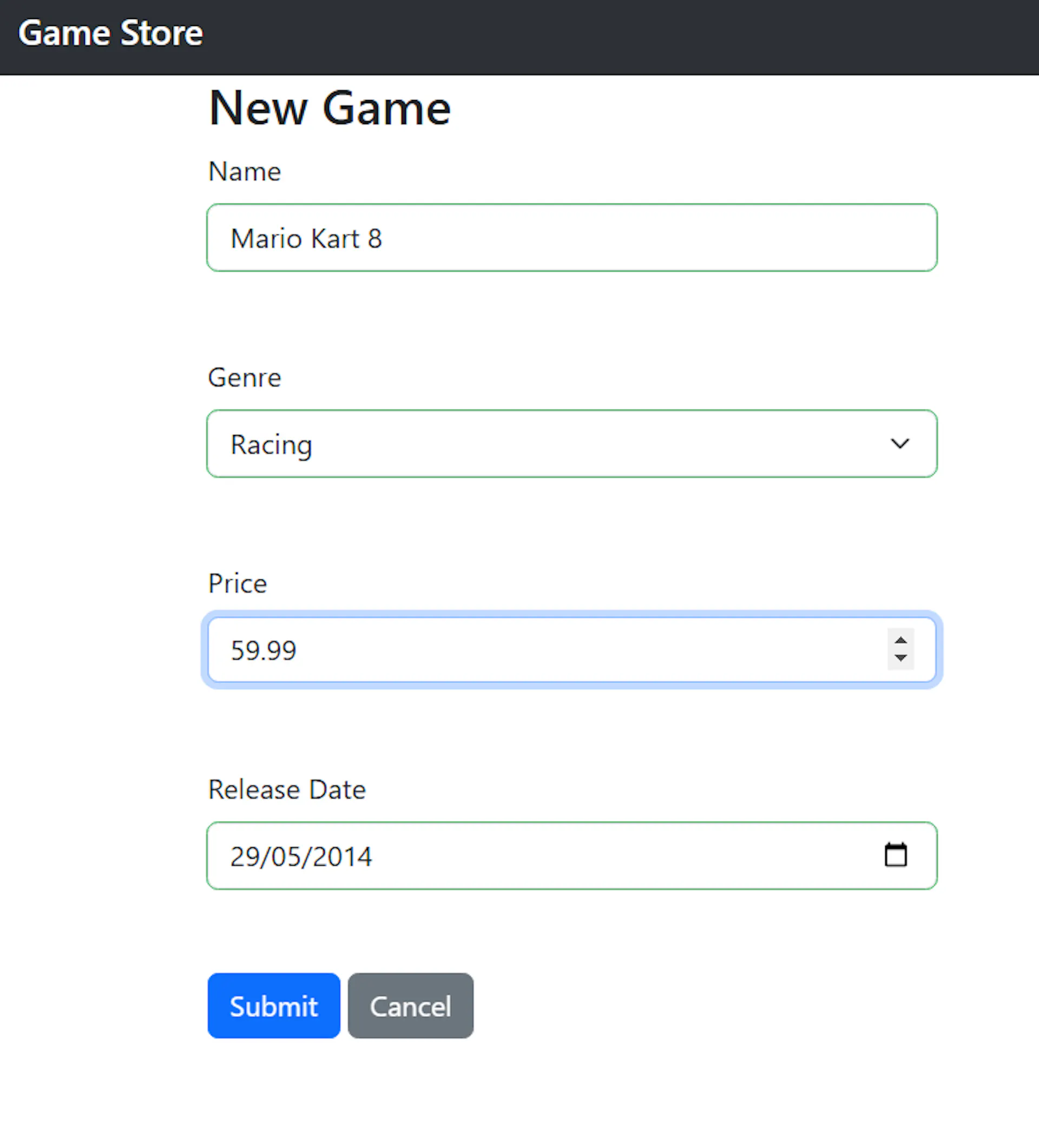Viewport: 1039px width, 1148px height.
Task: Click the Name field label
Action: coord(244,171)
